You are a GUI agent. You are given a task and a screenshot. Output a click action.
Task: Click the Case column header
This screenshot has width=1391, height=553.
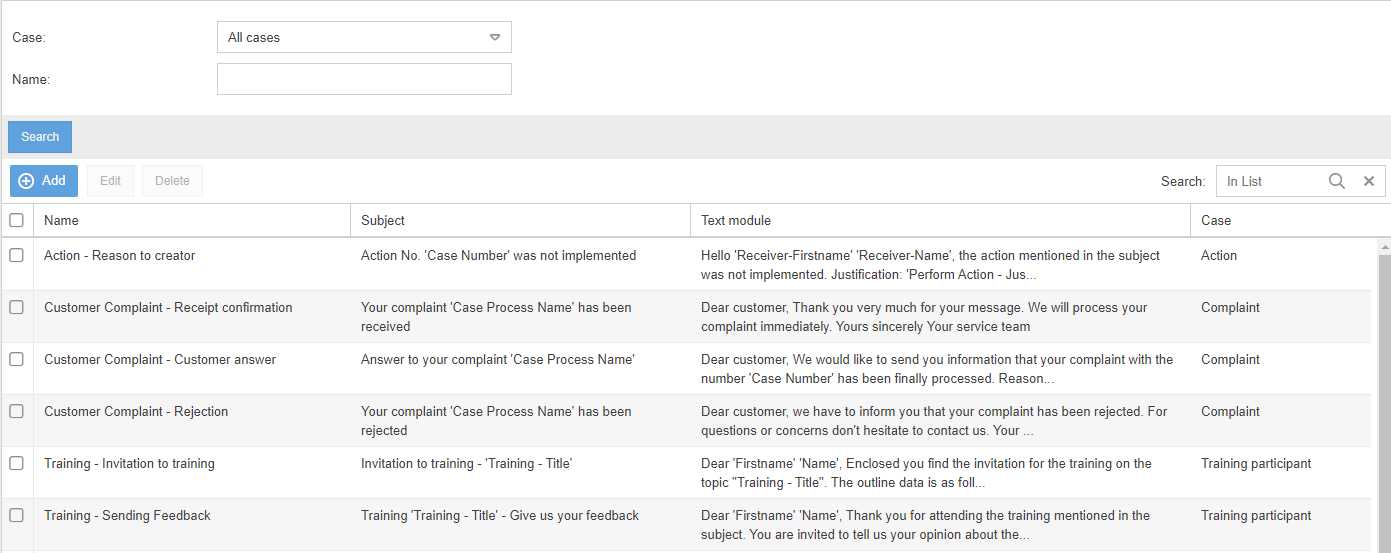[x=1216, y=220]
